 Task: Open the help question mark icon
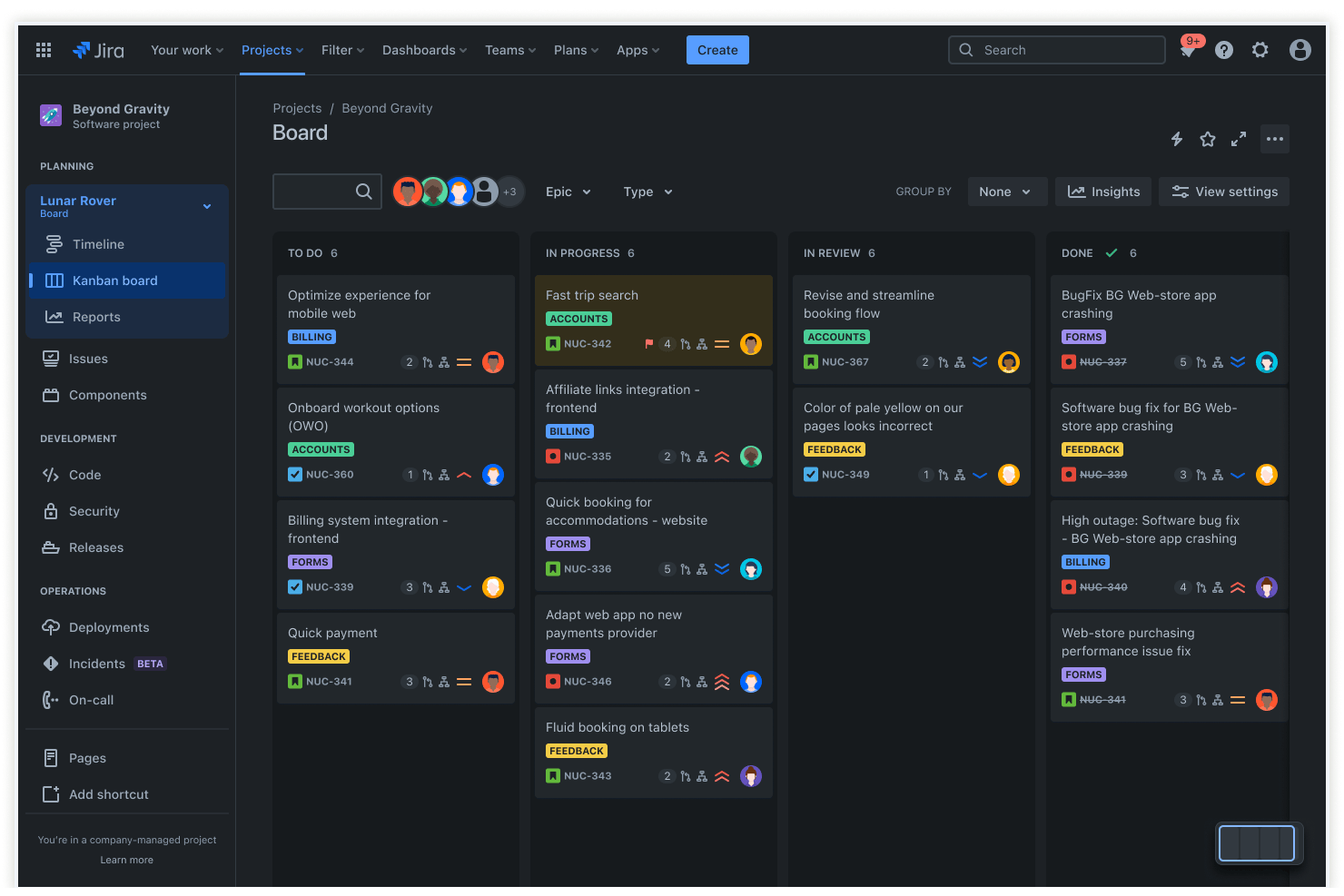tap(1224, 50)
